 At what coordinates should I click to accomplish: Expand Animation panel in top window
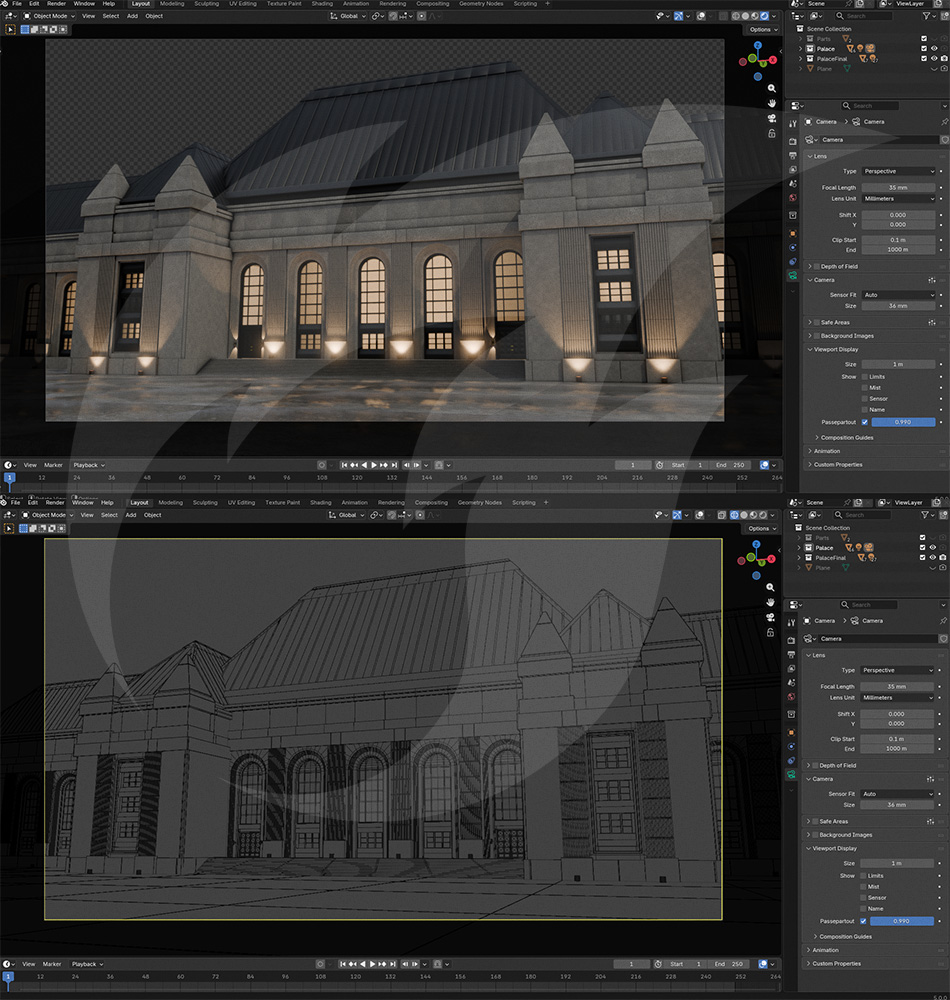click(x=827, y=451)
